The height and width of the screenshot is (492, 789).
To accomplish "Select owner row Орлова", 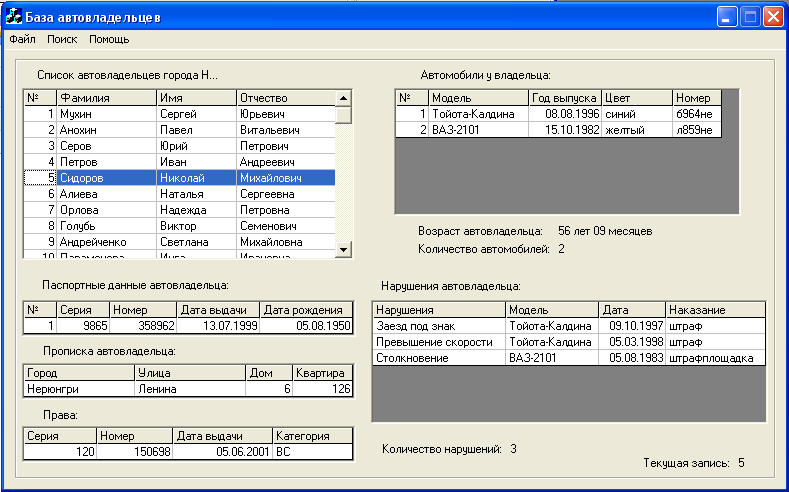I will tap(180, 210).
